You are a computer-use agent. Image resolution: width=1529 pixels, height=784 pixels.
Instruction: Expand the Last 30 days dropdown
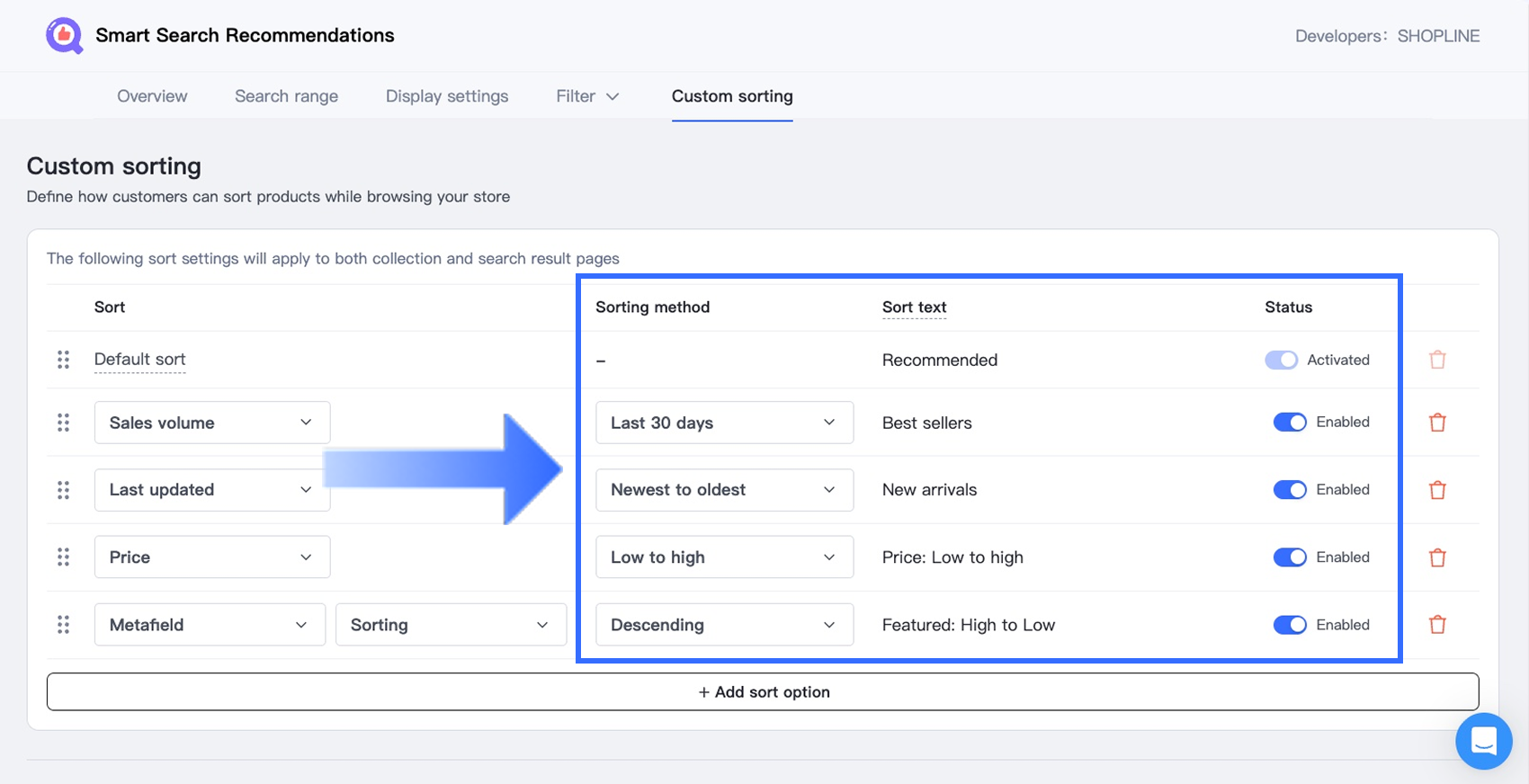[724, 423]
